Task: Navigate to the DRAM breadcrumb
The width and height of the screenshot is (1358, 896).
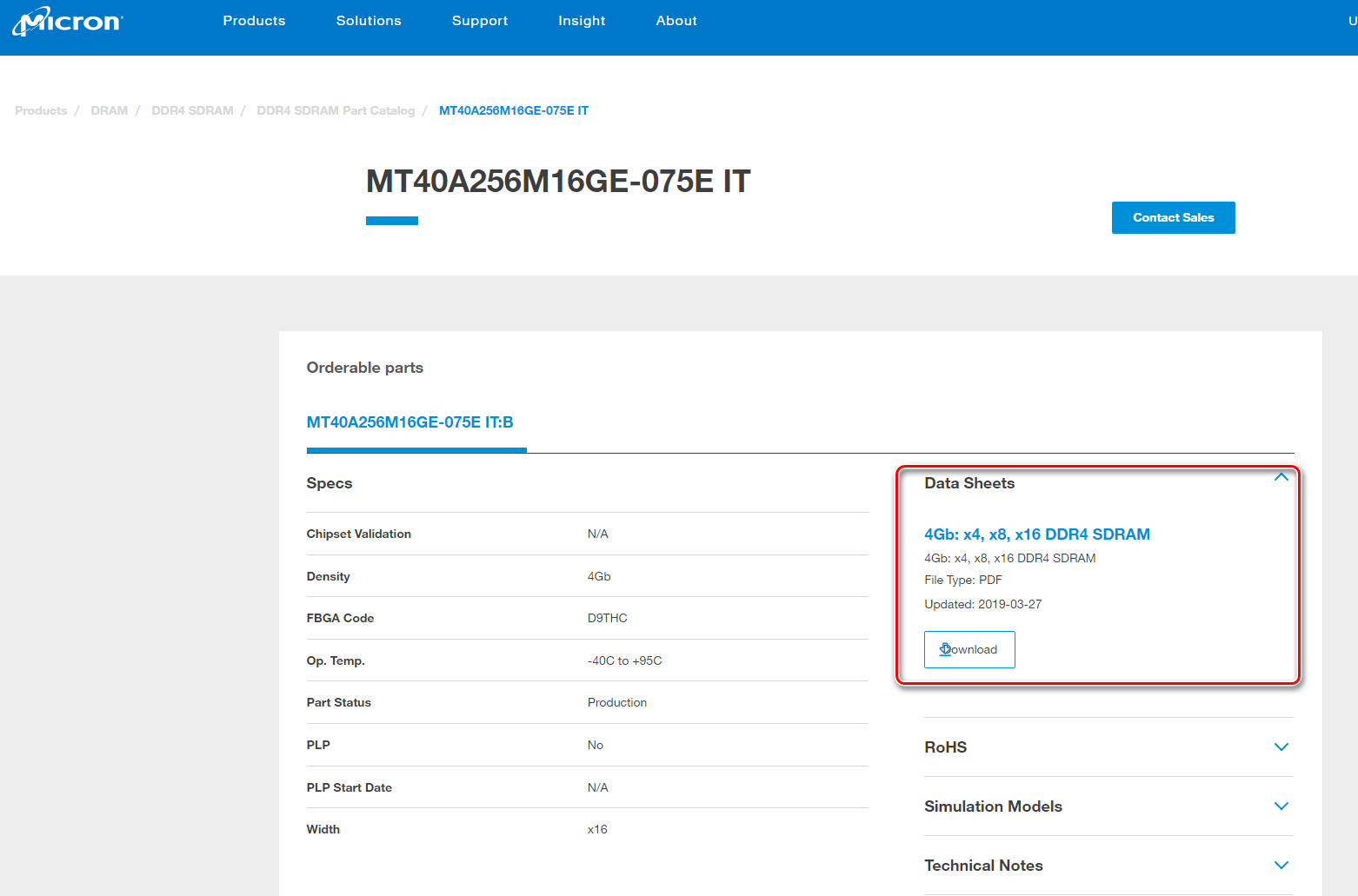Action: tap(109, 110)
